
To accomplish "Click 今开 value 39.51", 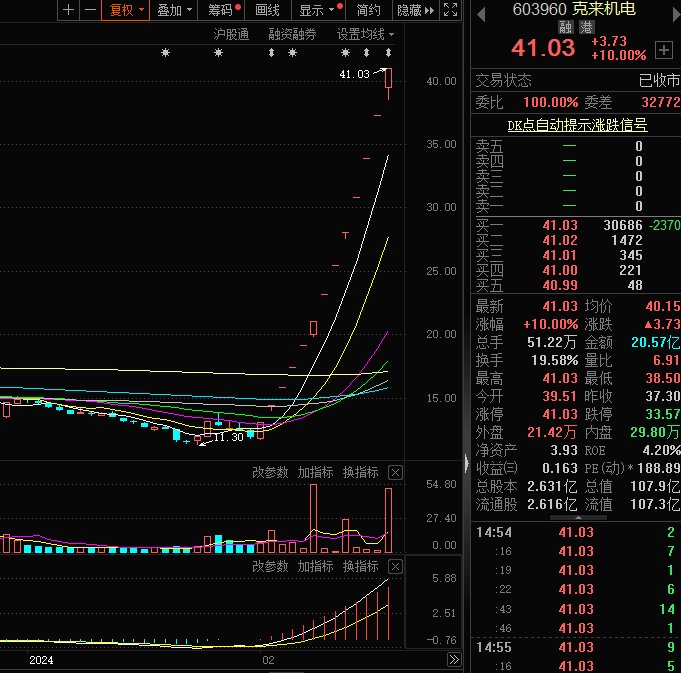I will [560, 396].
